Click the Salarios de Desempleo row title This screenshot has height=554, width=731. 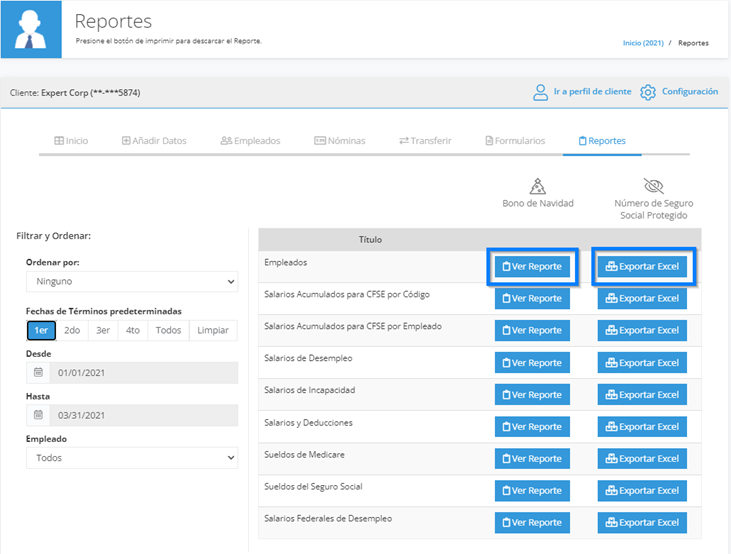(308, 358)
